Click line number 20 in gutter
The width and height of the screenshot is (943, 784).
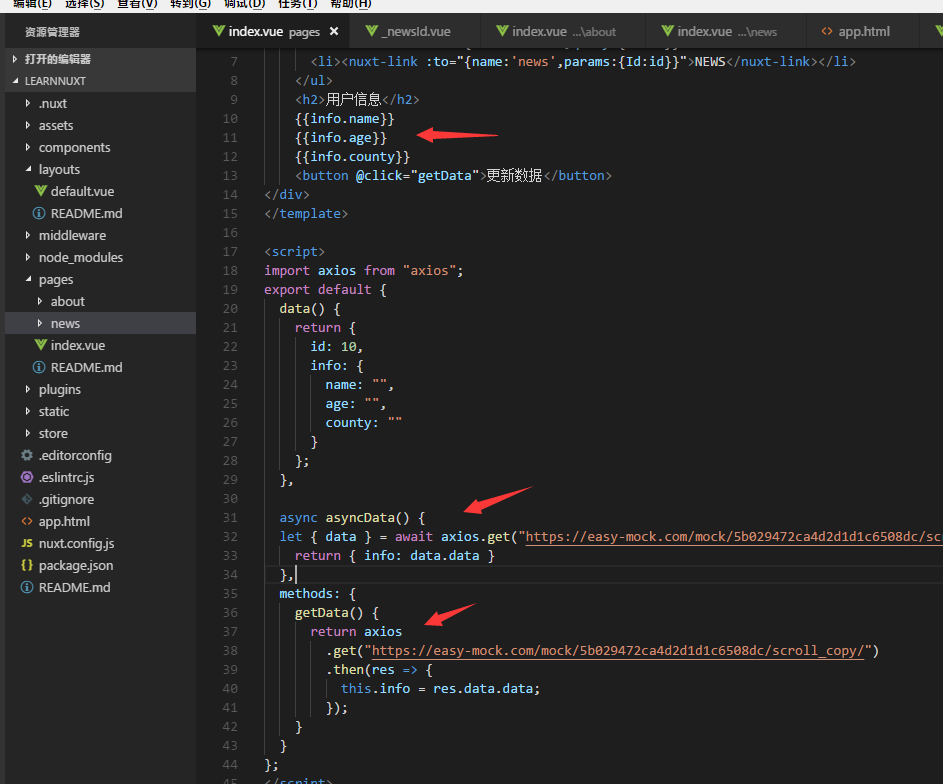tap(230, 308)
